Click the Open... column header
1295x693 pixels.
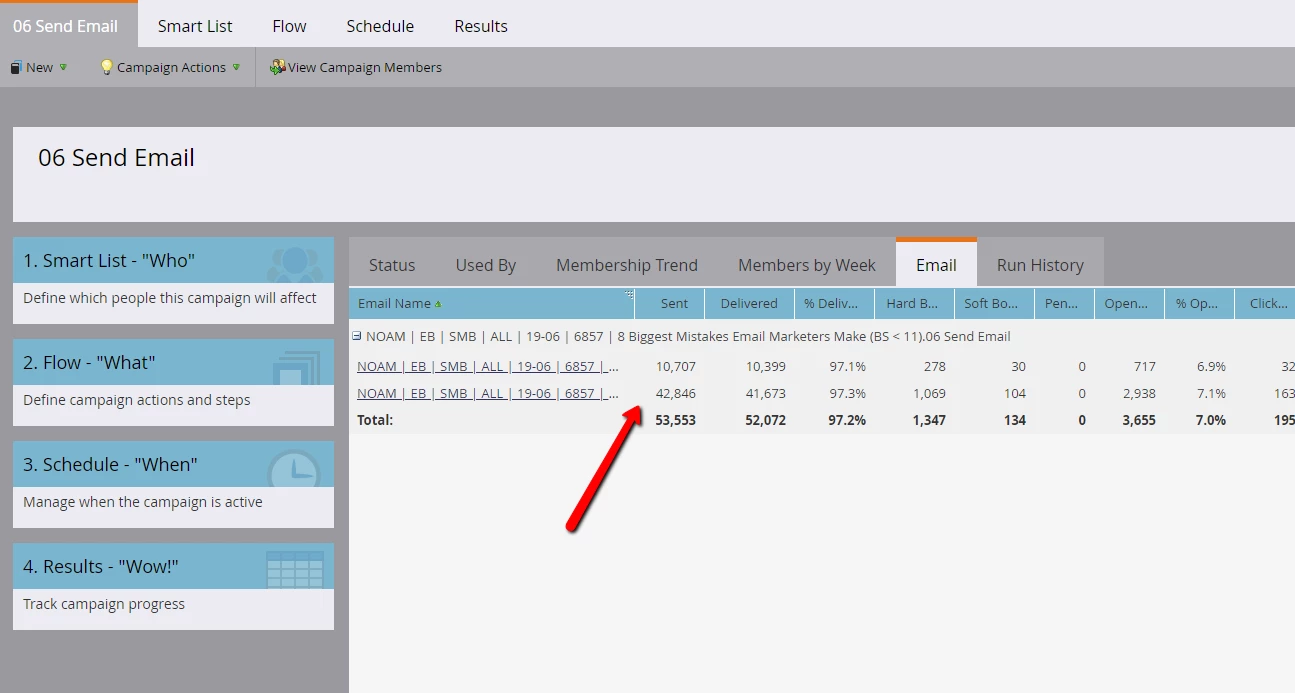[x=1129, y=304]
